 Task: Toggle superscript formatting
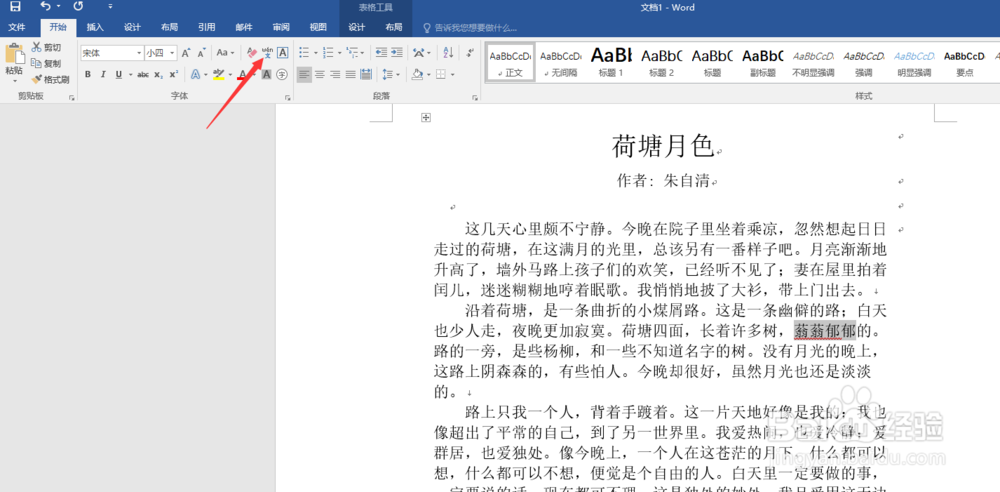pos(173,75)
